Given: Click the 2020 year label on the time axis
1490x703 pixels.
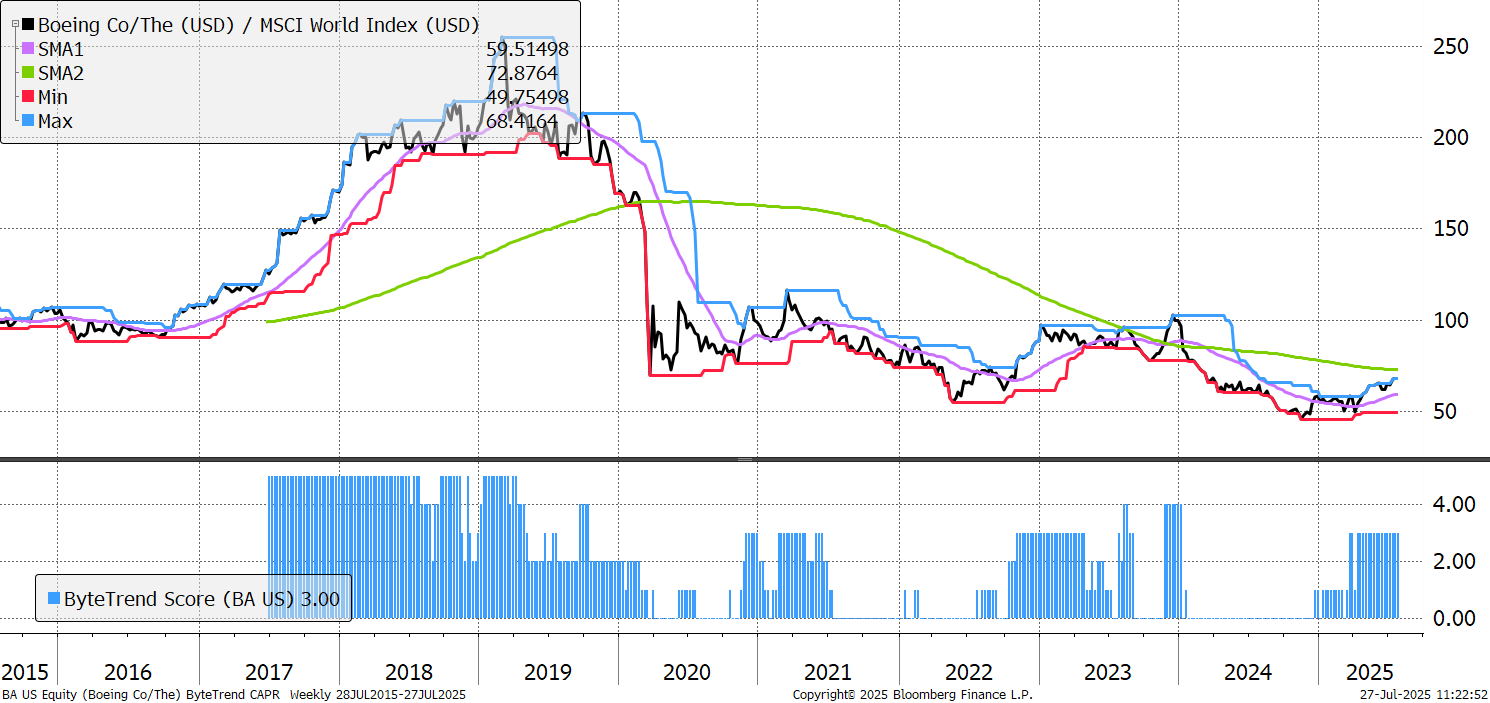Looking at the screenshot, I should (687, 672).
